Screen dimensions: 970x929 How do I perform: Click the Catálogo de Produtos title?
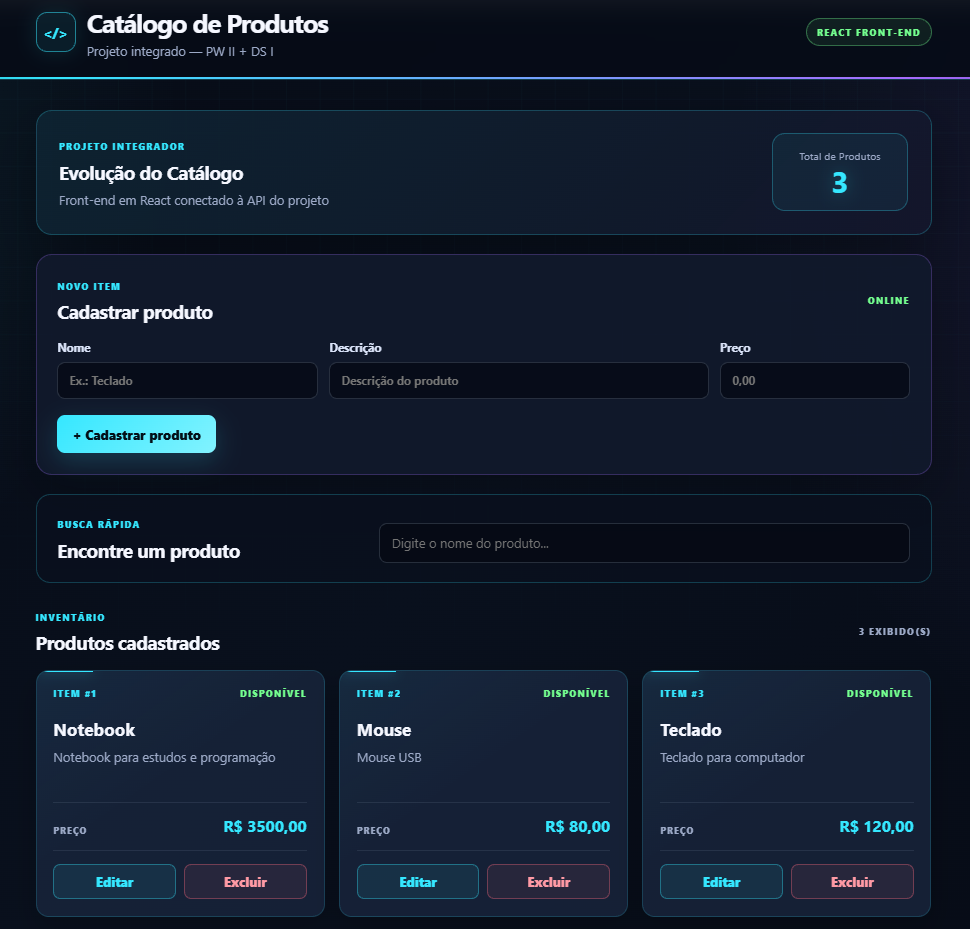tap(207, 25)
